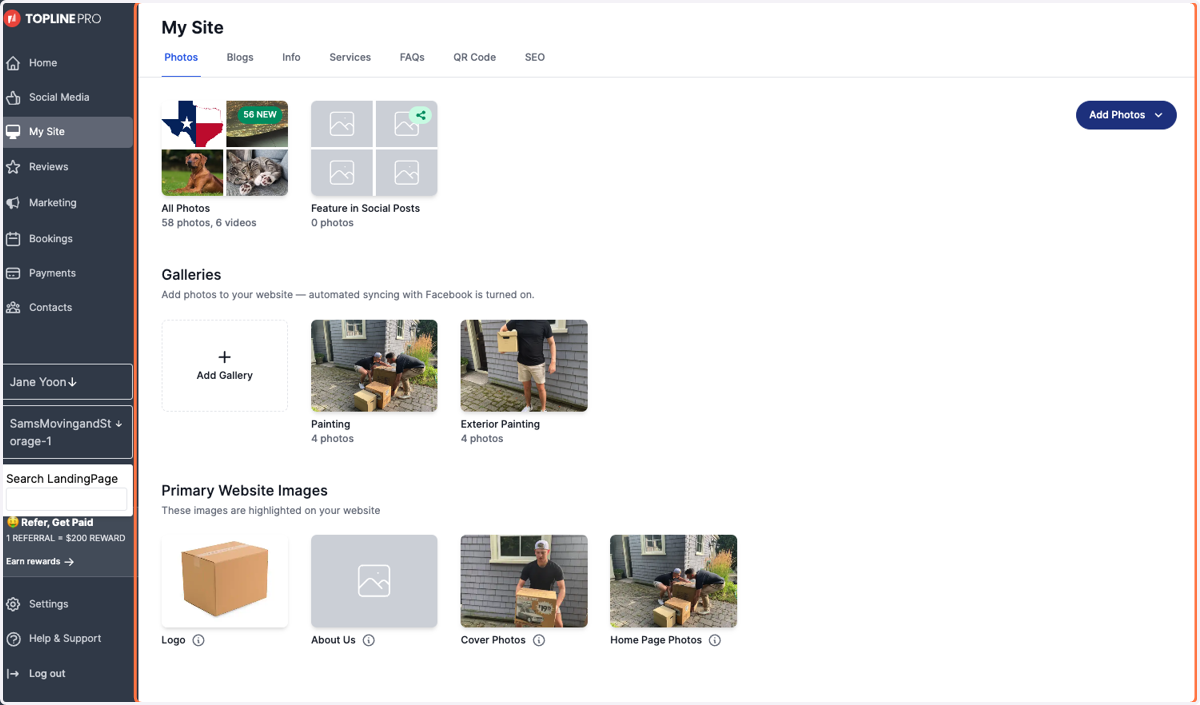Open the QR Code tab
Image resolution: width=1200 pixels, height=705 pixels.
pyautogui.click(x=474, y=57)
